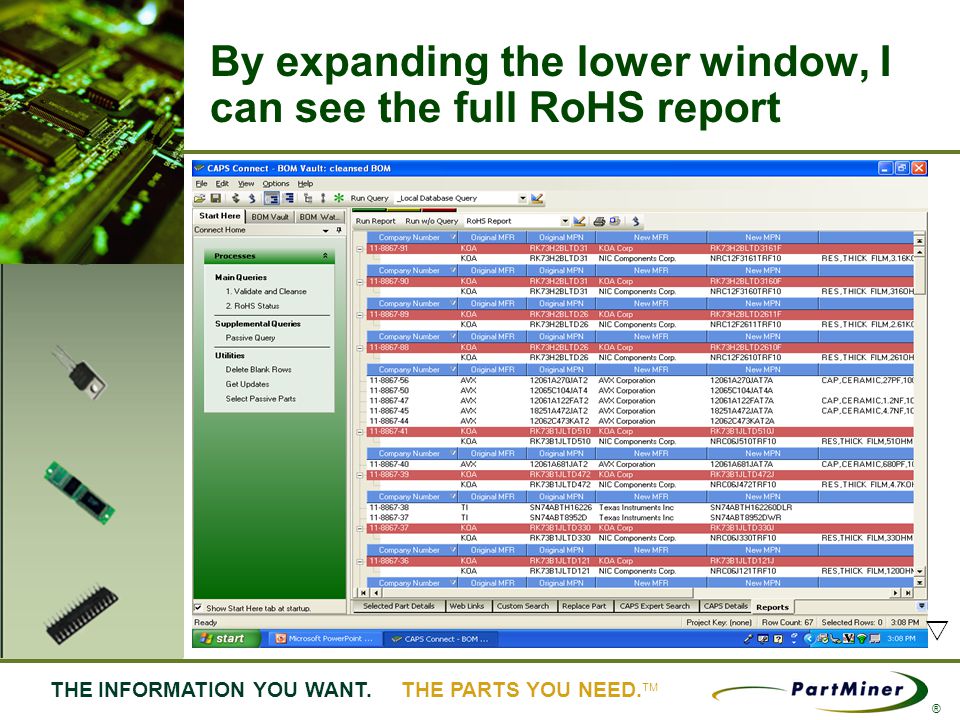Click the help question mark tray icon

click(778, 639)
